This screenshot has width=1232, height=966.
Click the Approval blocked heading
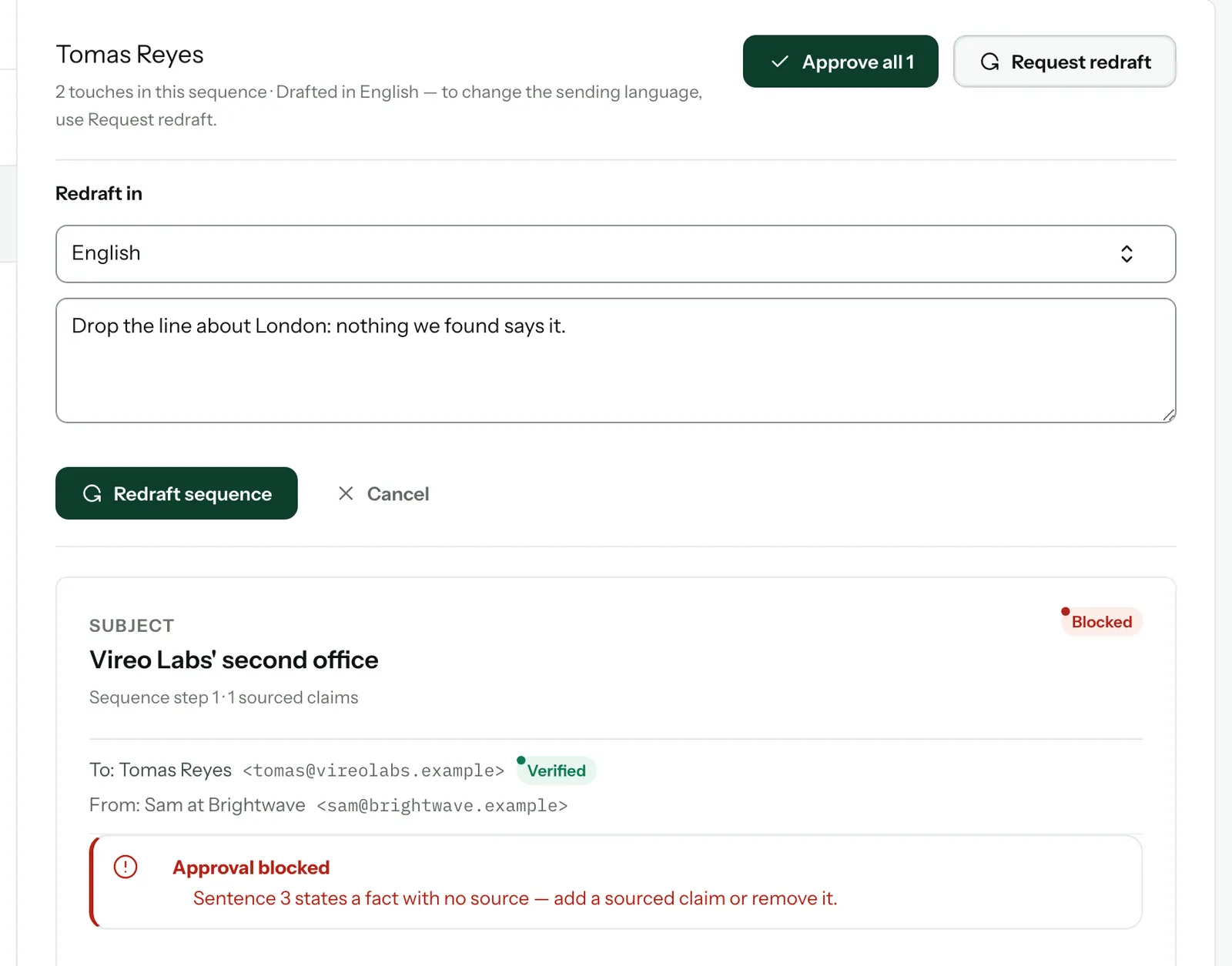(251, 867)
